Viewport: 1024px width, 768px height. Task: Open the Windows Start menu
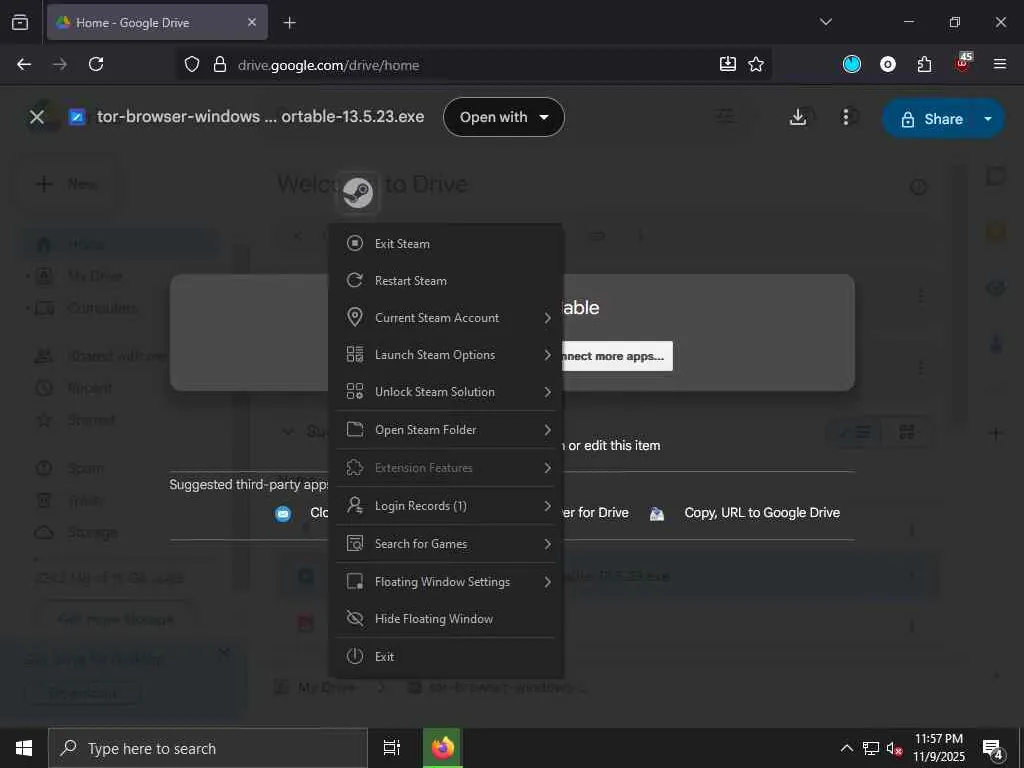(24, 748)
